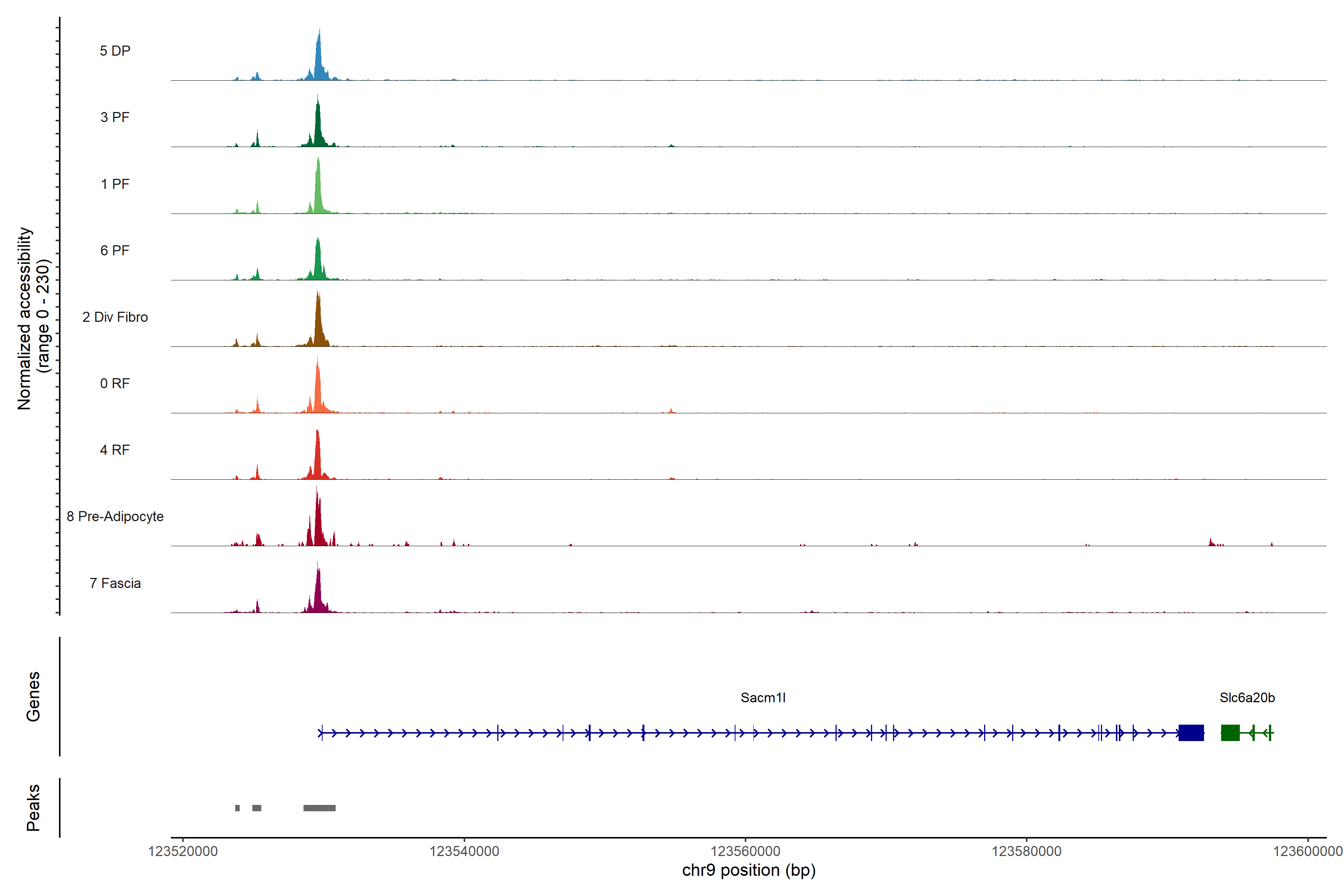Click the Genes panel label

33,697
